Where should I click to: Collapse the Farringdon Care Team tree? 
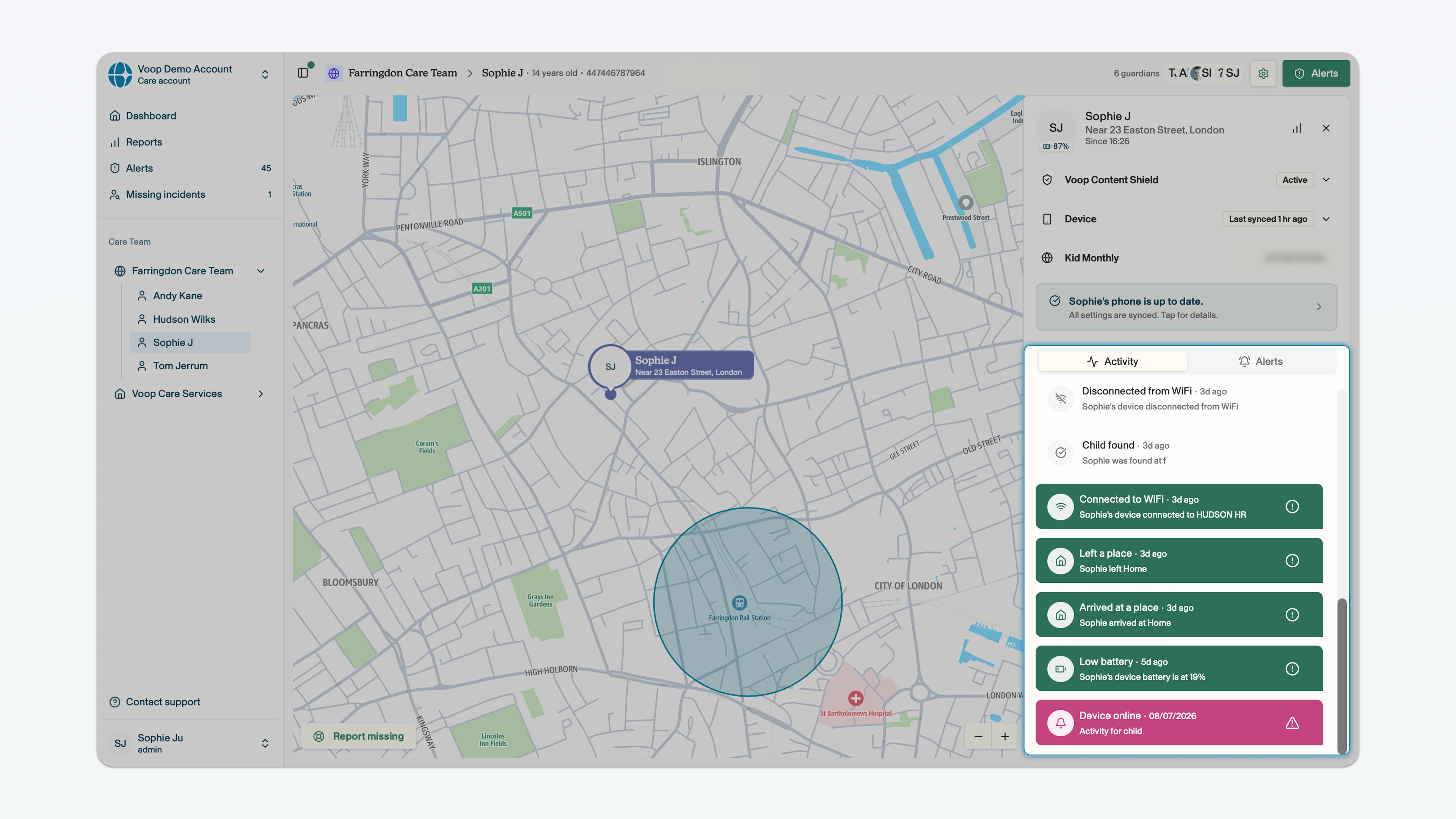(260, 271)
